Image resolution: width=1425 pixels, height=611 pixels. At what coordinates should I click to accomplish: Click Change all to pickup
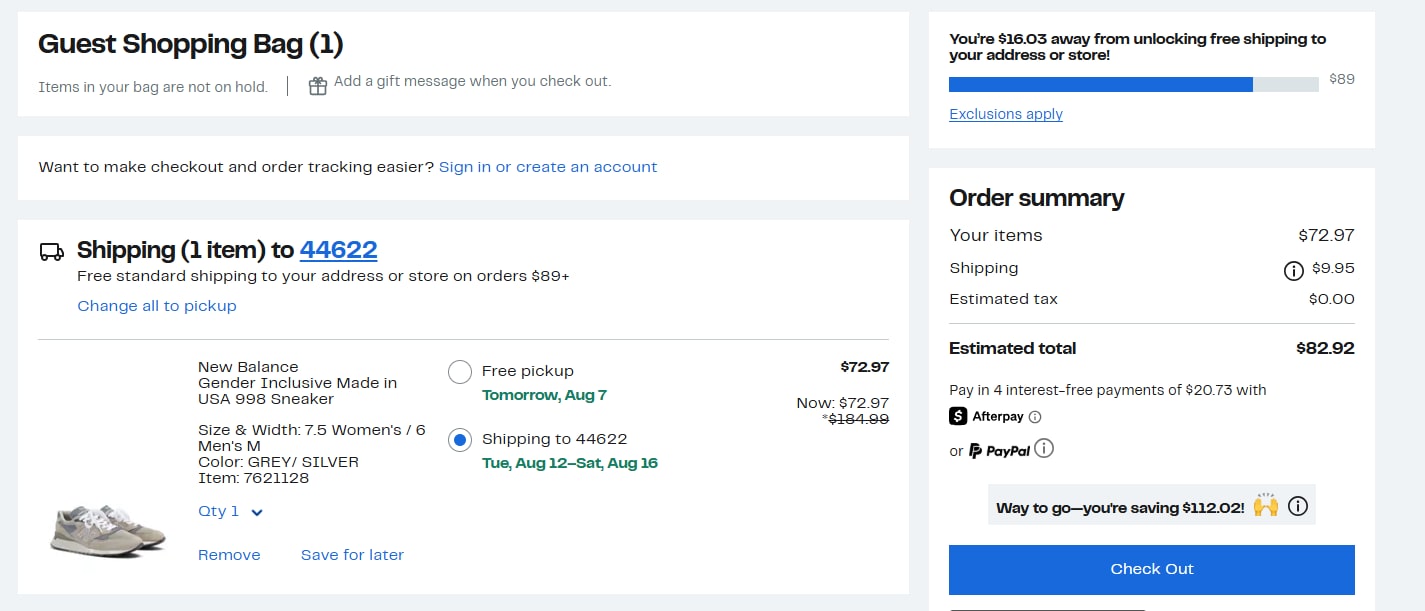point(157,306)
